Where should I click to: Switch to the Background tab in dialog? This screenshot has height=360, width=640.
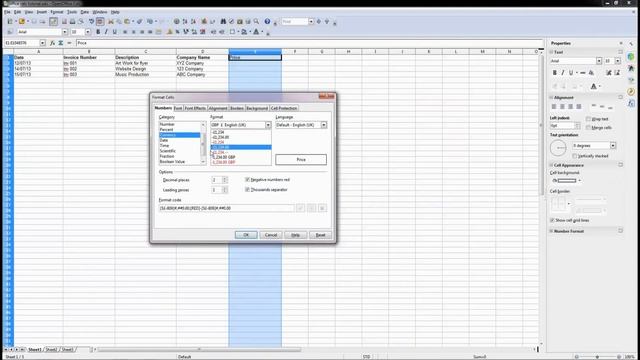tap(257, 108)
